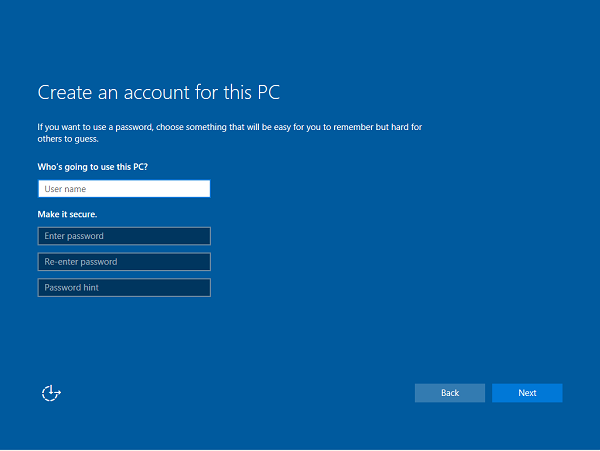Focus the Re-enter password field
Viewport: 600px width, 451px height.
coord(124,262)
